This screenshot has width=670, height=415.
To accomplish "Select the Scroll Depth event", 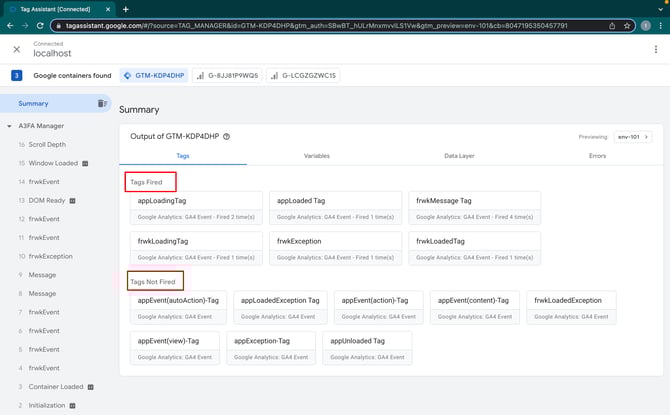I will pos(47,144).
